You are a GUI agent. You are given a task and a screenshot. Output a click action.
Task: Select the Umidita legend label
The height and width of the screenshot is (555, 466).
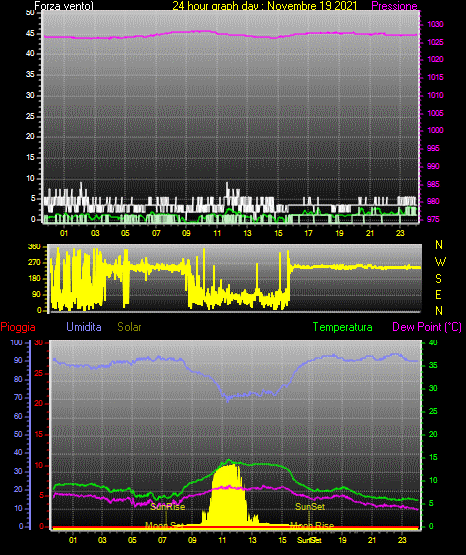pos(84,327)
